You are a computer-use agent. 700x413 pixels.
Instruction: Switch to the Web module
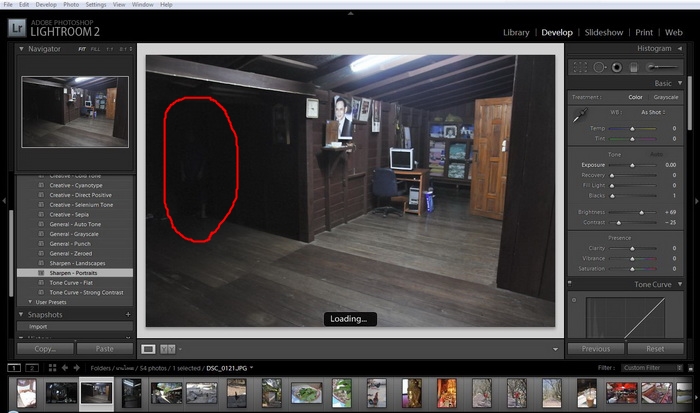[674, 32]
